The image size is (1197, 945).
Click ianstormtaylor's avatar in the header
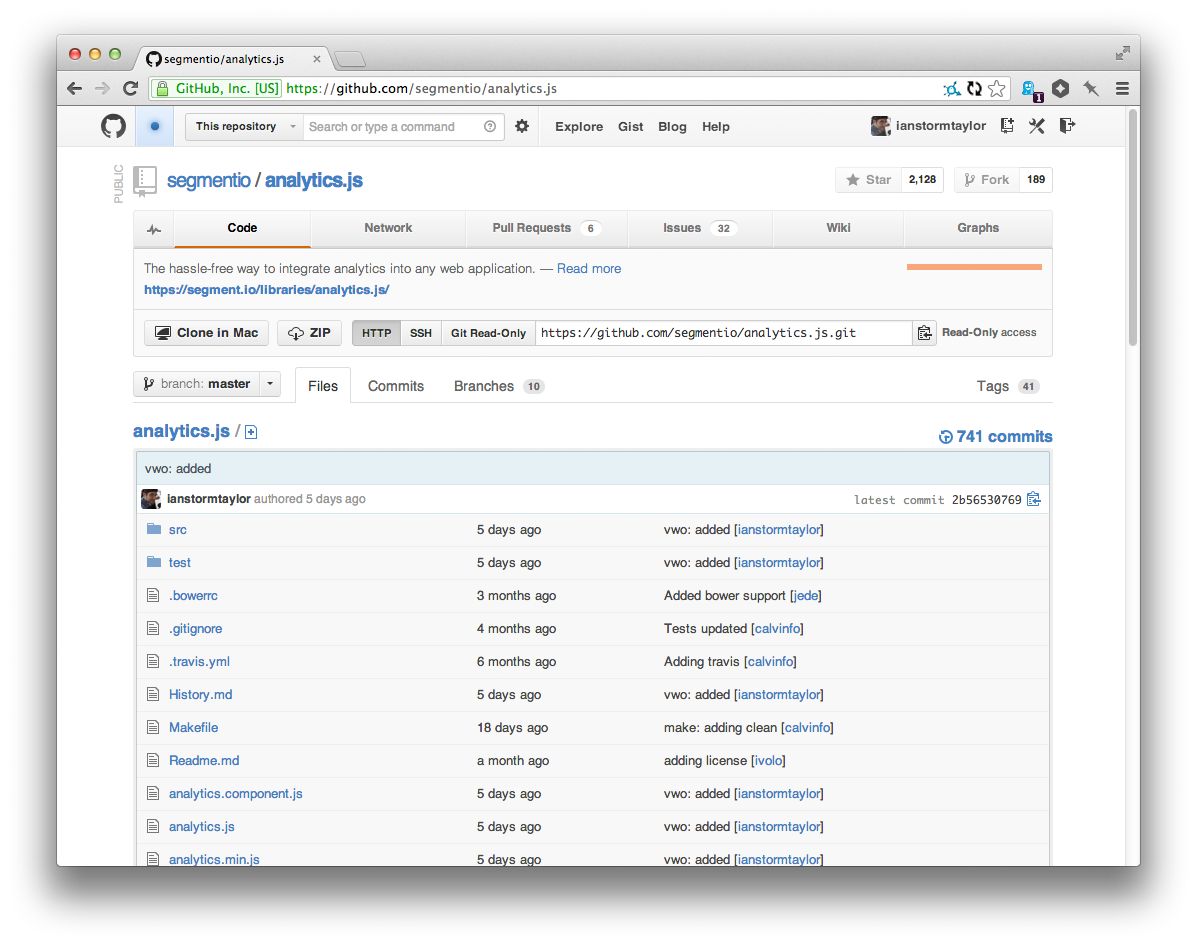[x=880, y=126]
